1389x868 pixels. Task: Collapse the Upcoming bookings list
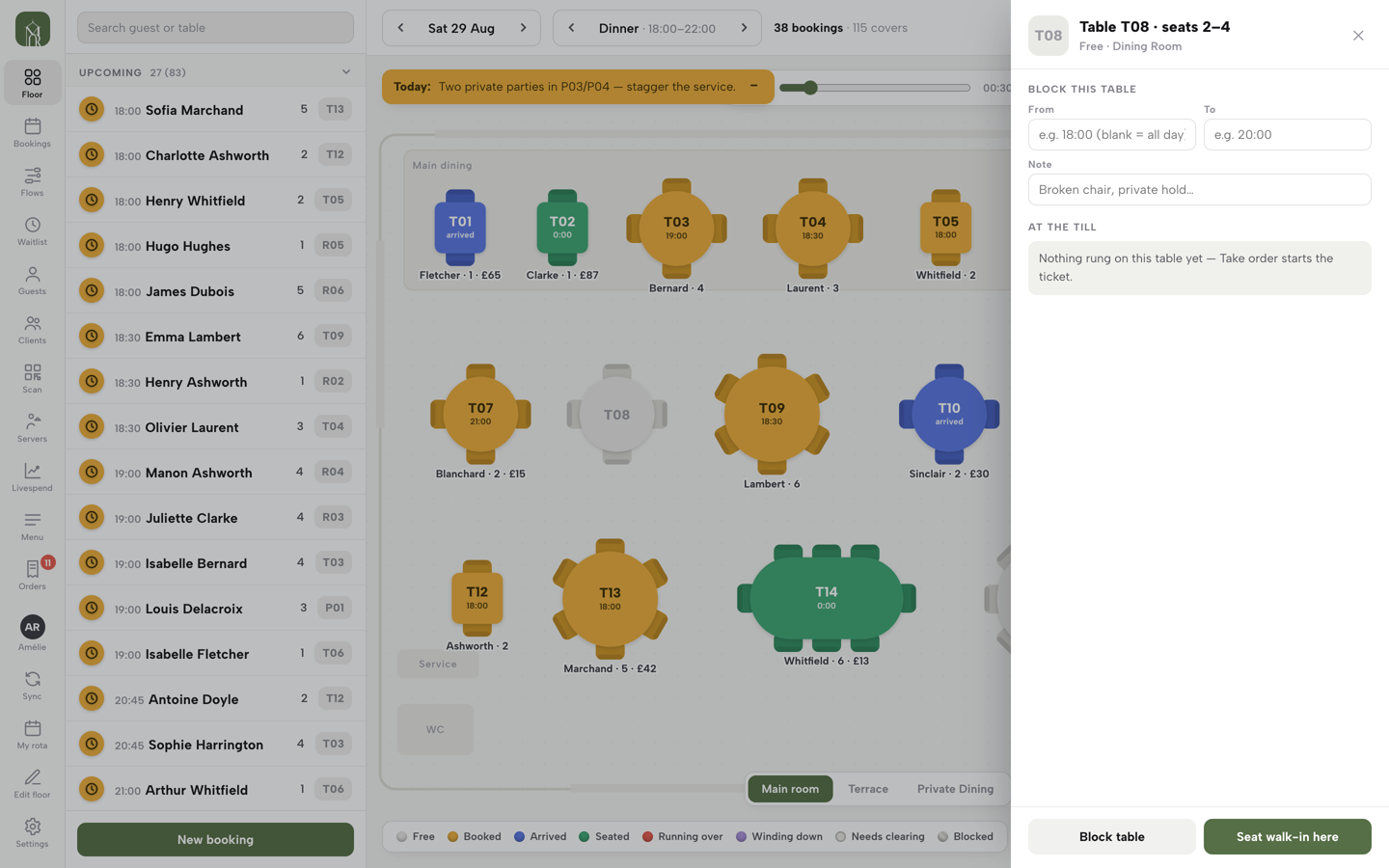click(x=346, y=71)
